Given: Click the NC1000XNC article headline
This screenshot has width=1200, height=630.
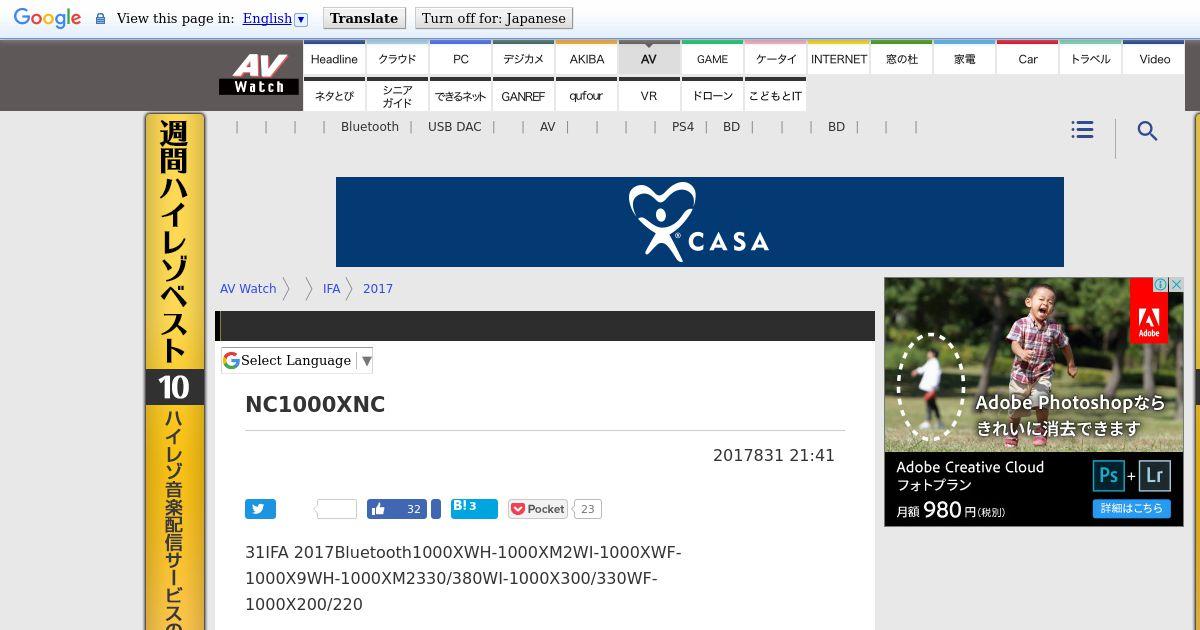Looking at the screenshot, I should click(315, 405).
